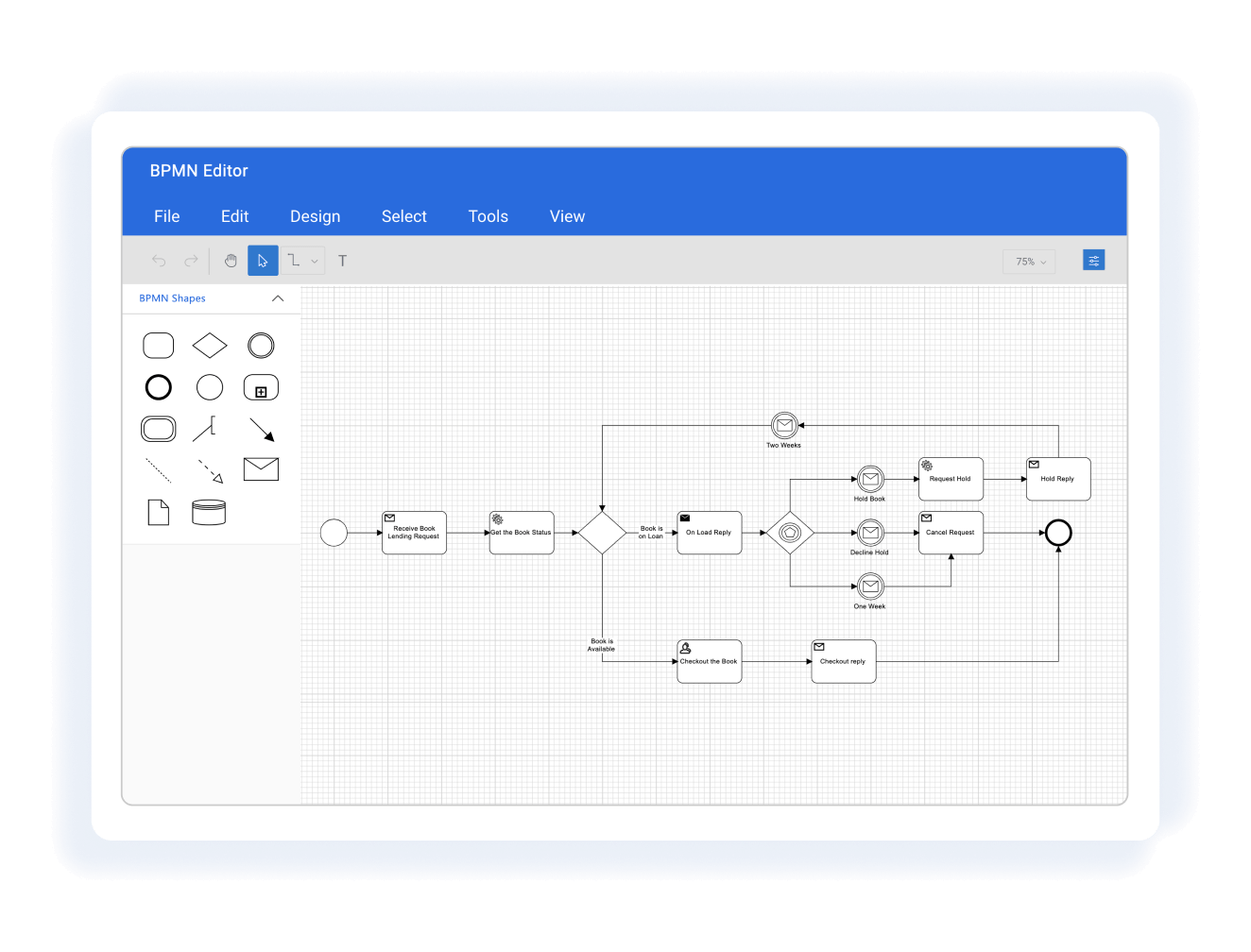Open the Design menu
Image resolution: width=1251 pixels, height=952 pixels.
(316, 216)
